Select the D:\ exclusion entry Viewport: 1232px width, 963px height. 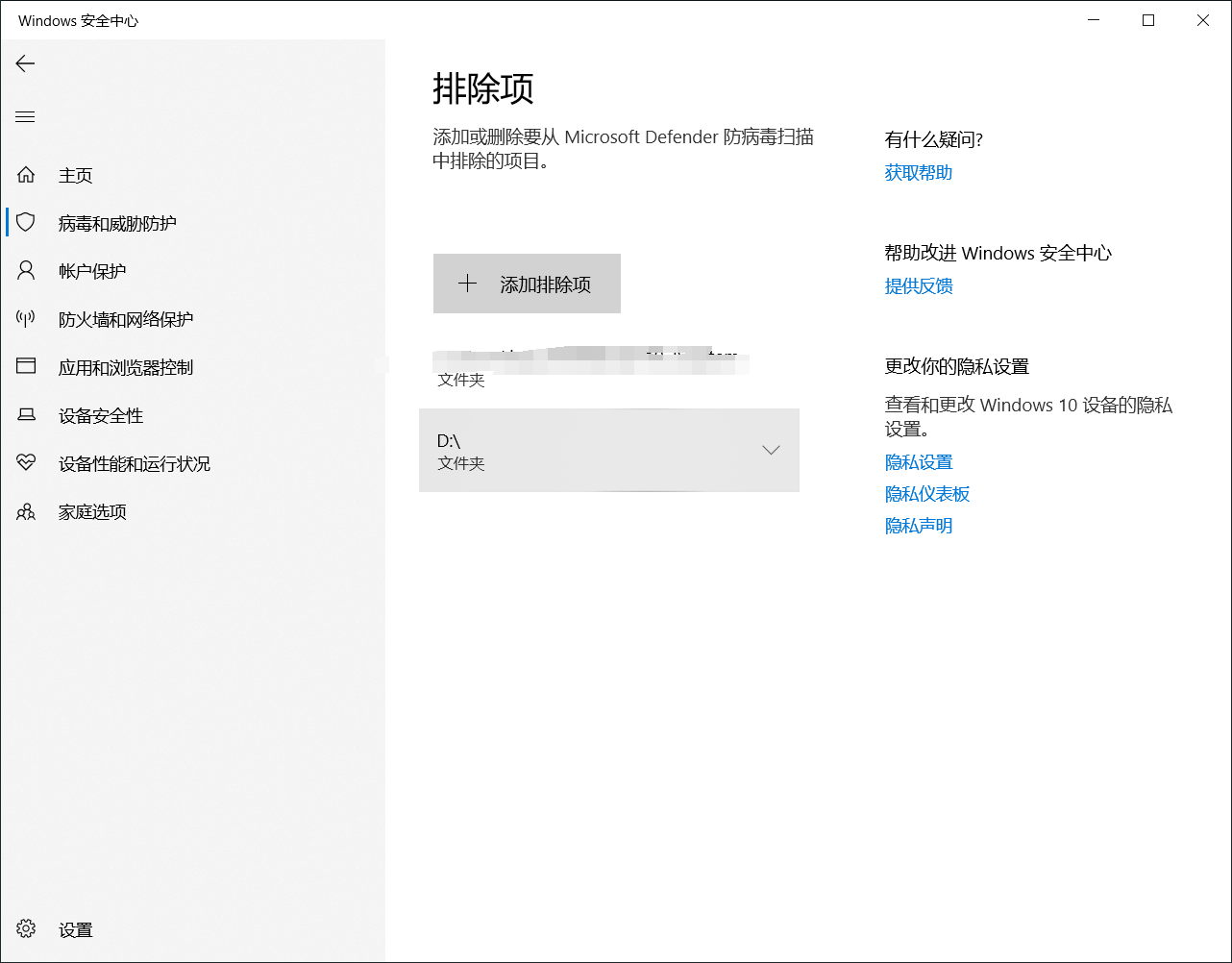pyautogui.click(x=609, y=450)
